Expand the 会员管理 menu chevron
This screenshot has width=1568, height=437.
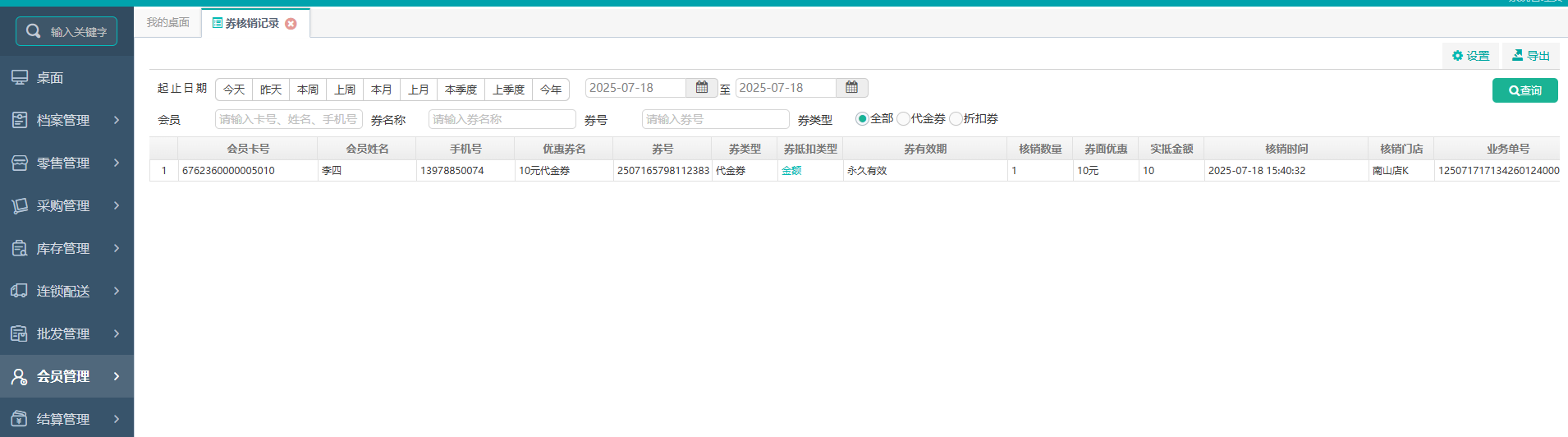pos(117,376)
